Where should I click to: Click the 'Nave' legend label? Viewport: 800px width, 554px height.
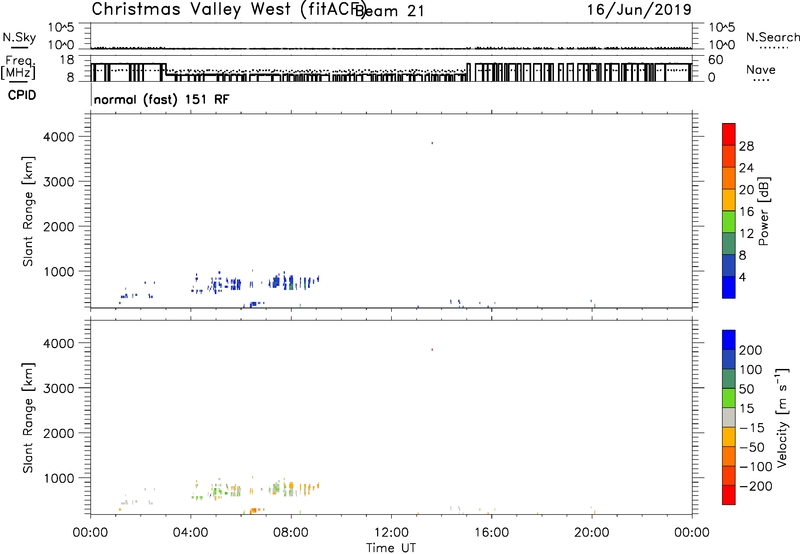(x=761, y=70)
